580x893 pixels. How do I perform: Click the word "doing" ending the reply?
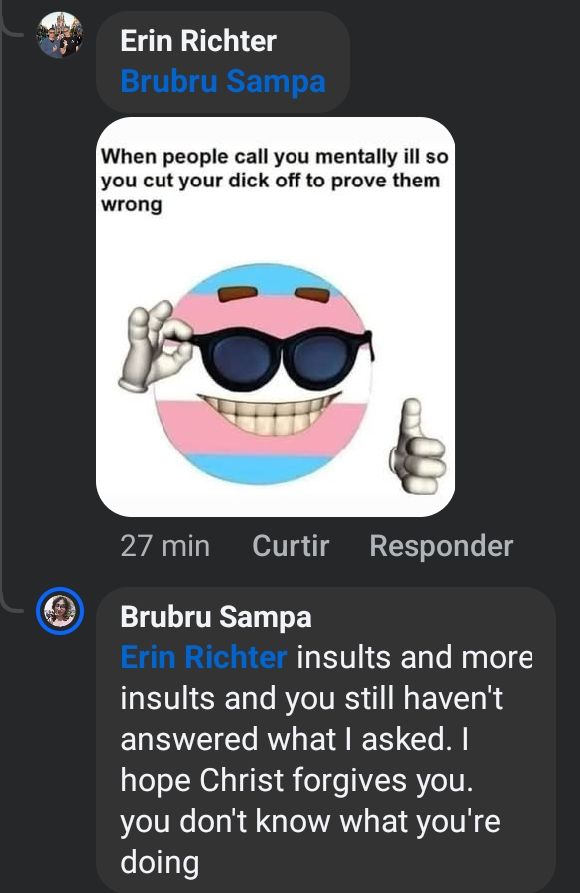[160, 862]
